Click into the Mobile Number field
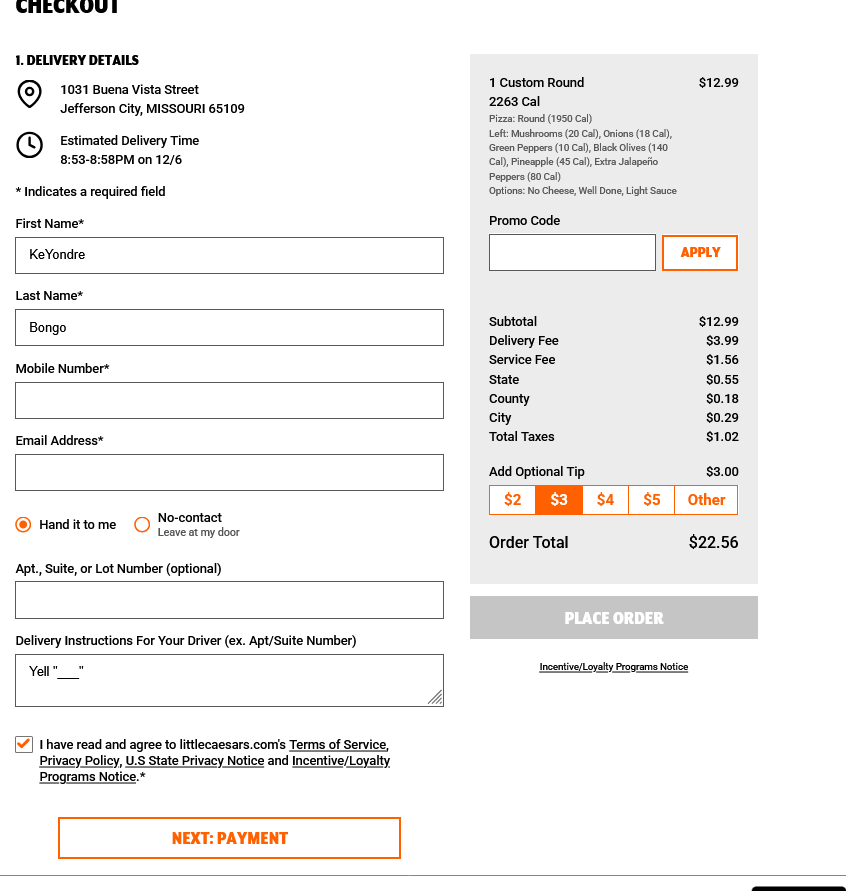846x891 pixels. point(229,400)
